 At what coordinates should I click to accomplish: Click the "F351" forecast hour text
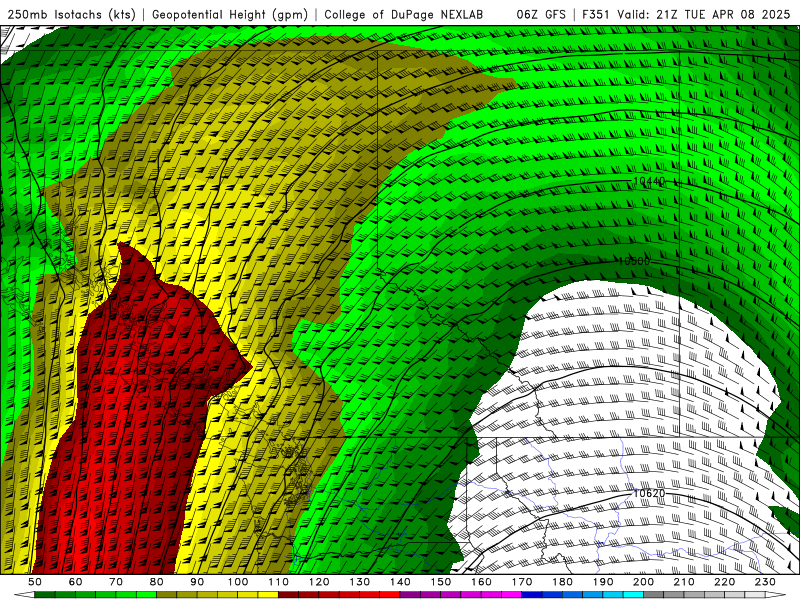(x=596, y=15)
